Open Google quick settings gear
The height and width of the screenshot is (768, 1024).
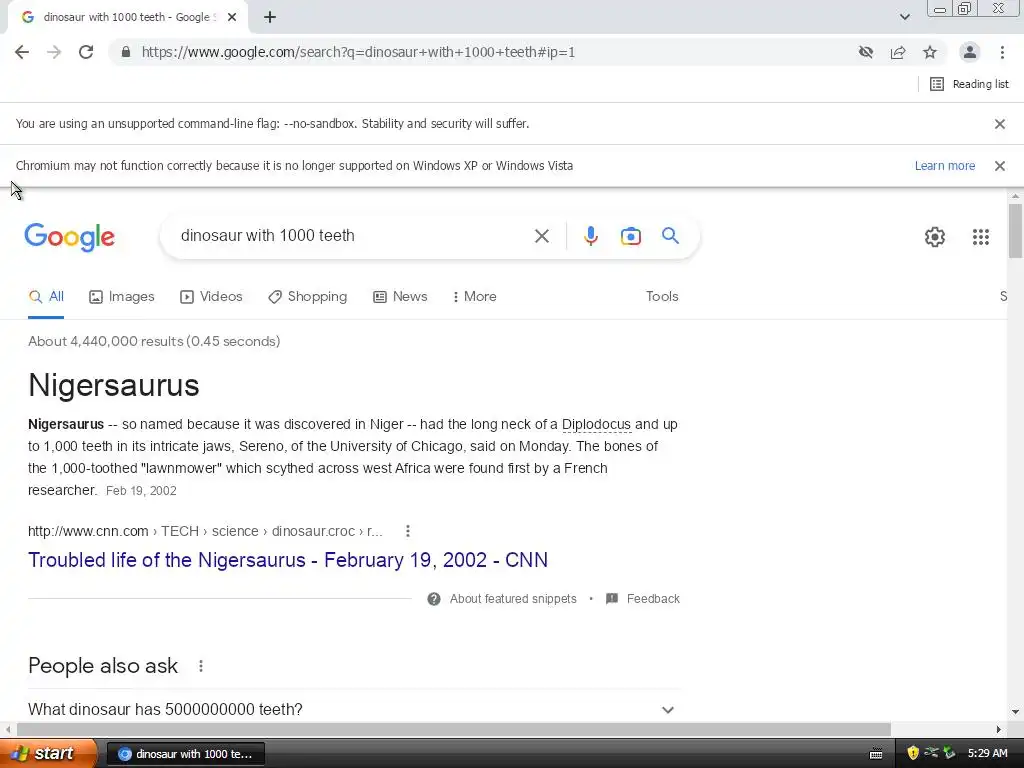coord(935,237)
